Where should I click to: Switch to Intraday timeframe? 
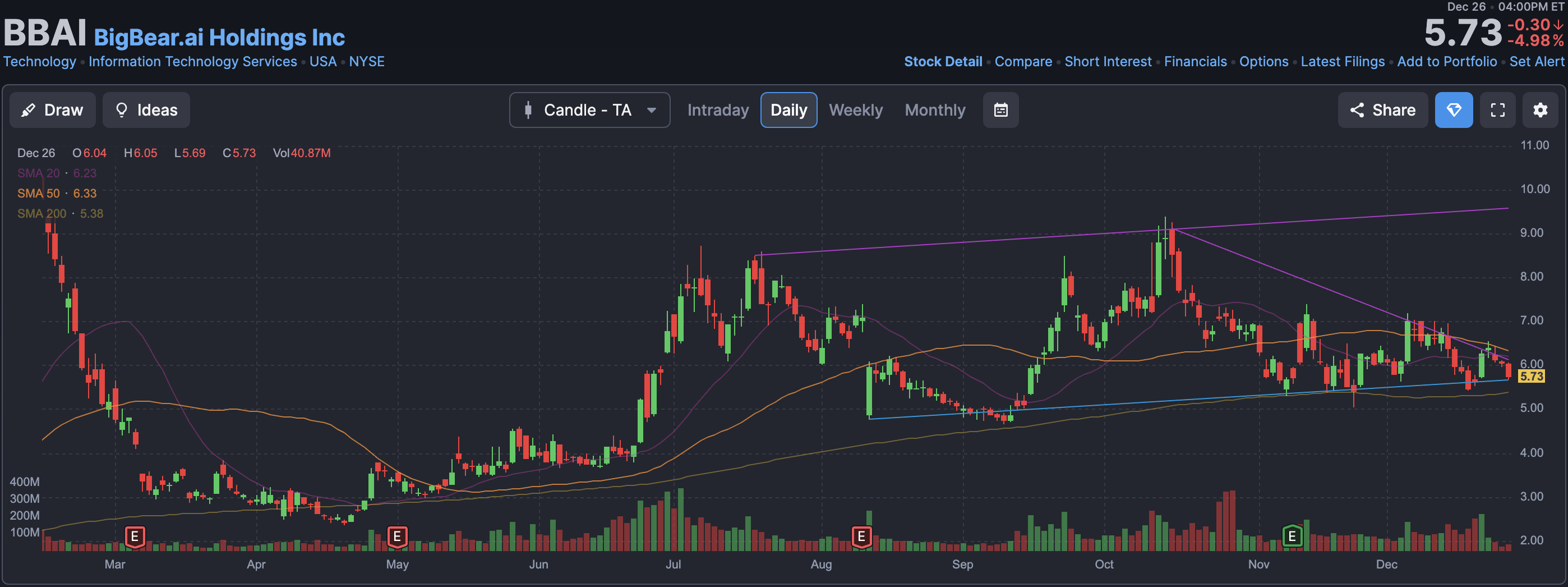718,110
